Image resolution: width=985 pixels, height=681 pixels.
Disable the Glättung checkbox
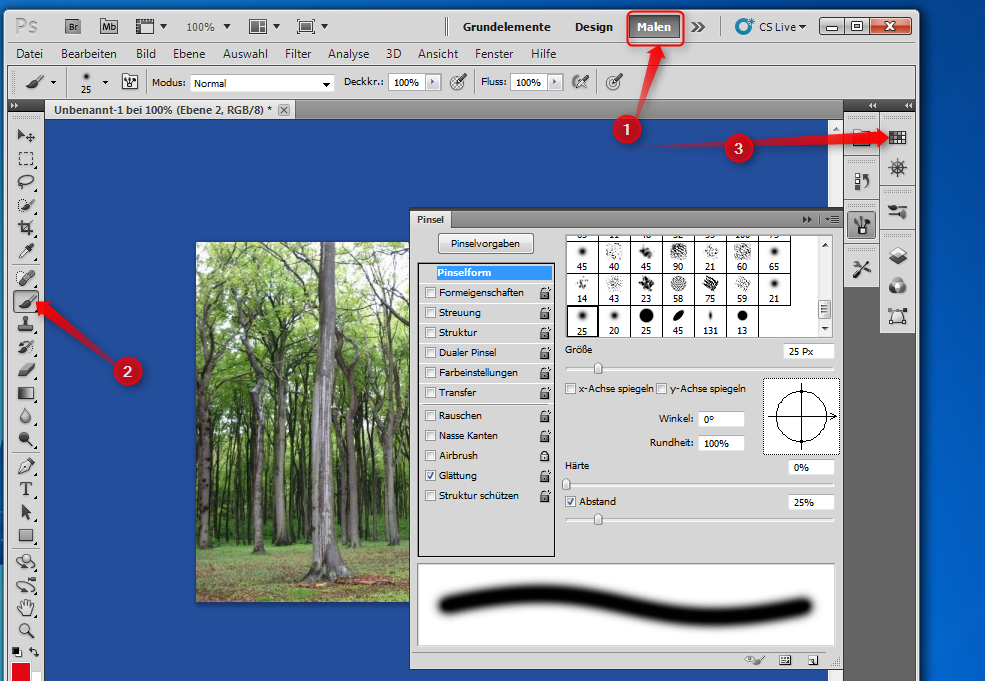[431, 475]
